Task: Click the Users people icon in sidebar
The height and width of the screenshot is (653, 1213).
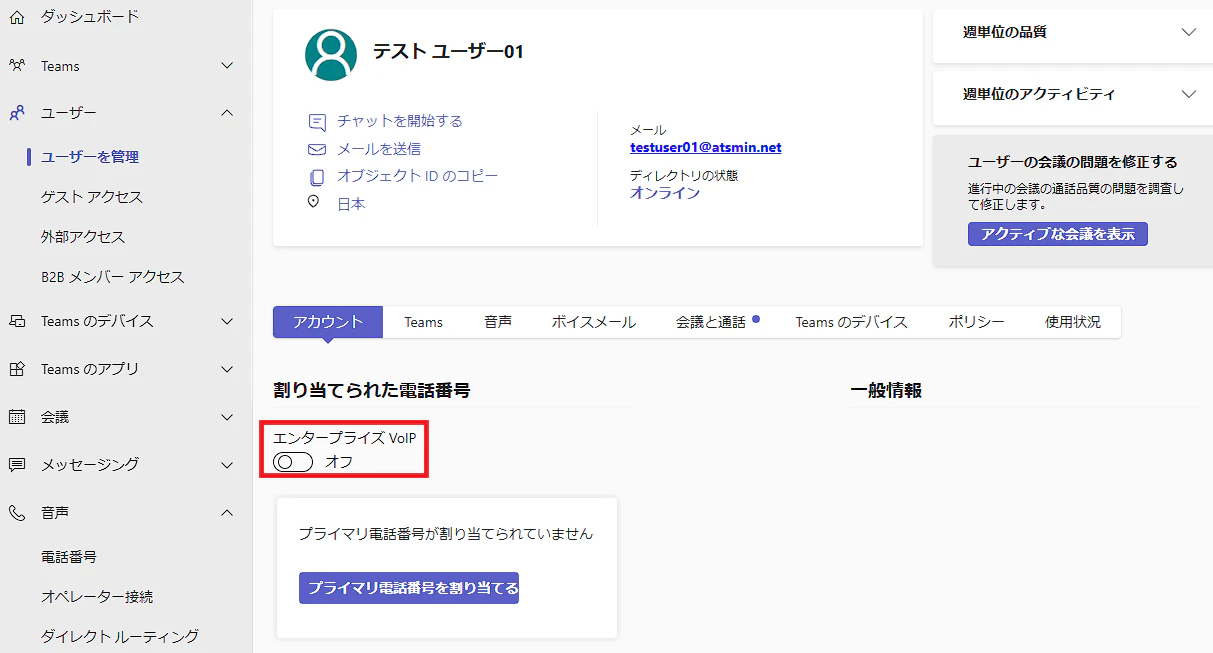Action: (17, 113)
